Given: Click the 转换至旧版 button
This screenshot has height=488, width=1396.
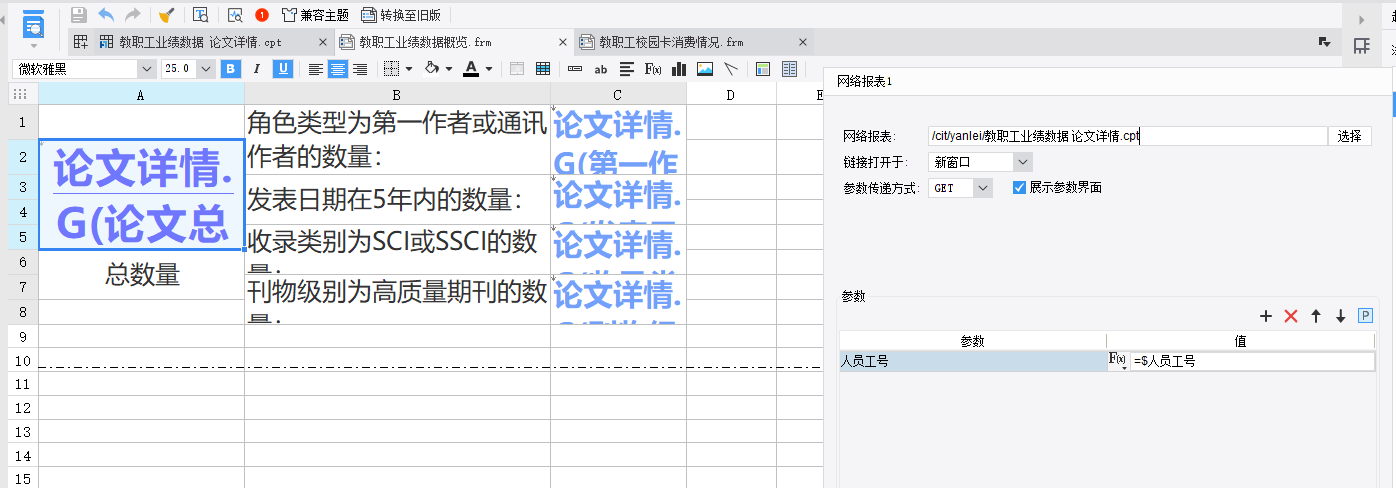Looking at the screenshot, I should 400,15.
